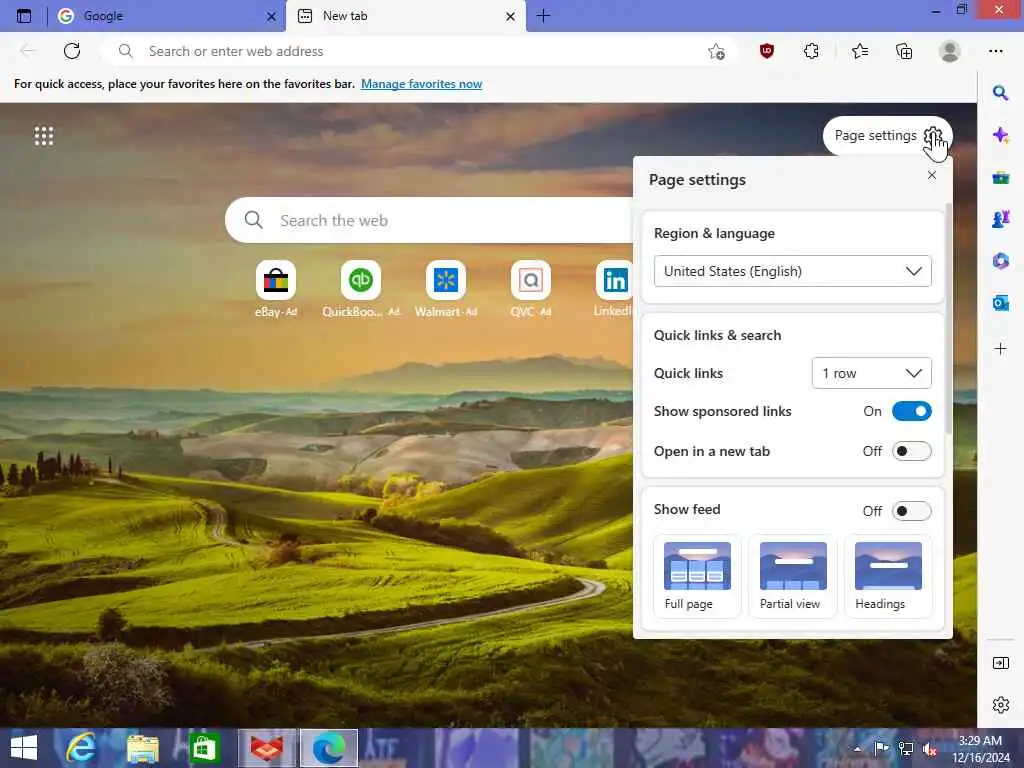Select Full page feed layout
Screen dimensions: 1024x768
[x=697, y=576]
